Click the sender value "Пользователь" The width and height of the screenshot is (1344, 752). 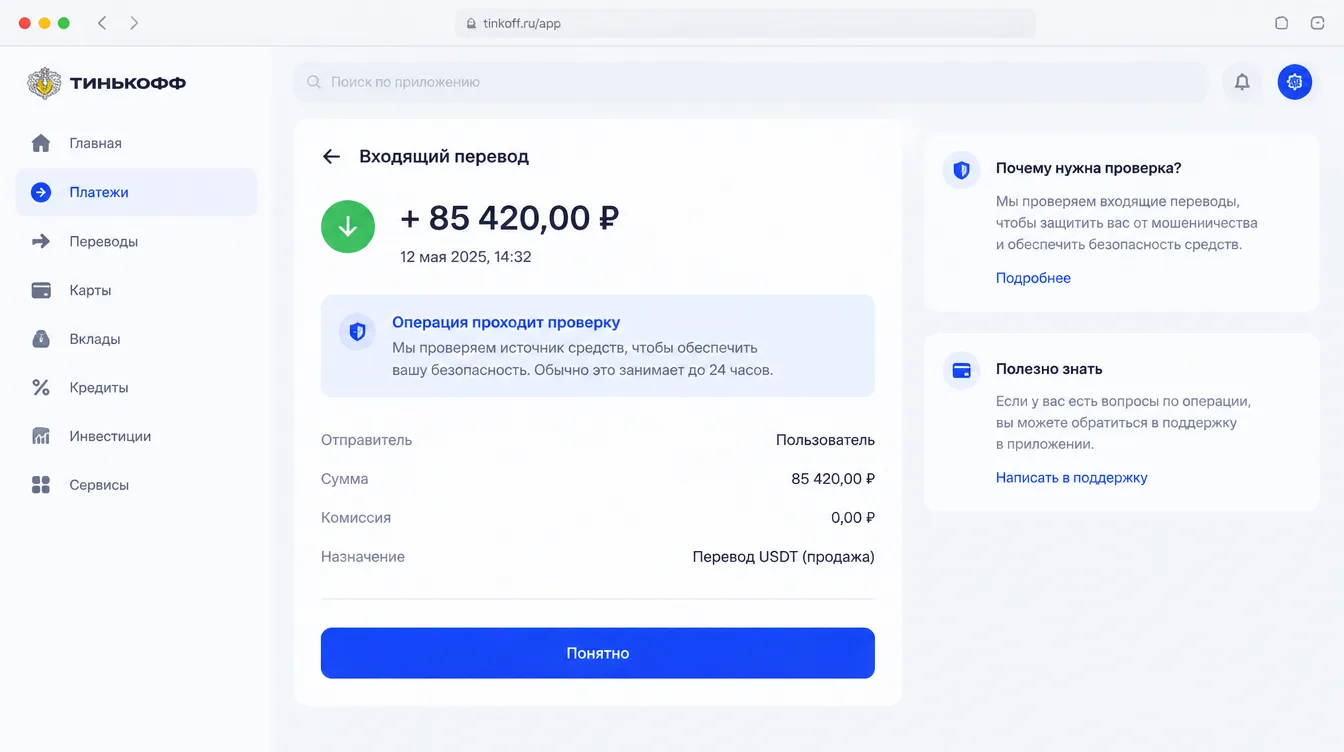point(825,440)
